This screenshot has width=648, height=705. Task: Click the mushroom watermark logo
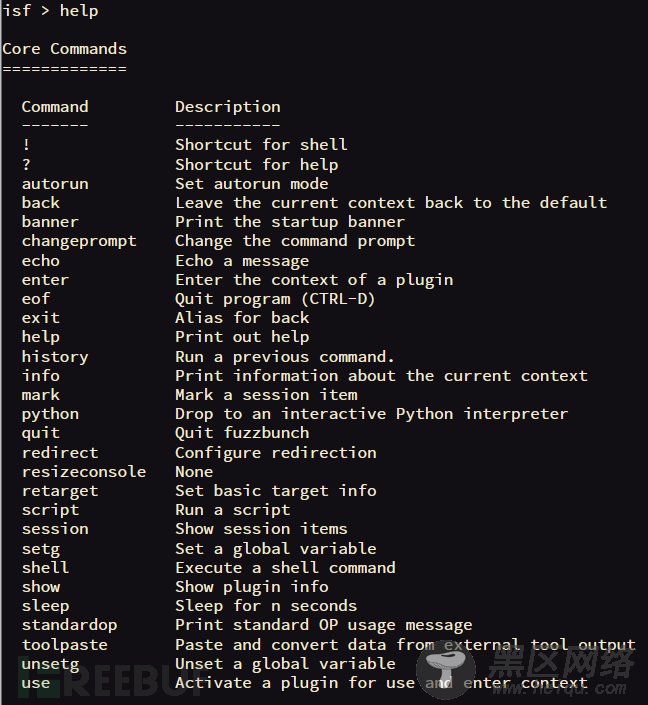point(446,672)
